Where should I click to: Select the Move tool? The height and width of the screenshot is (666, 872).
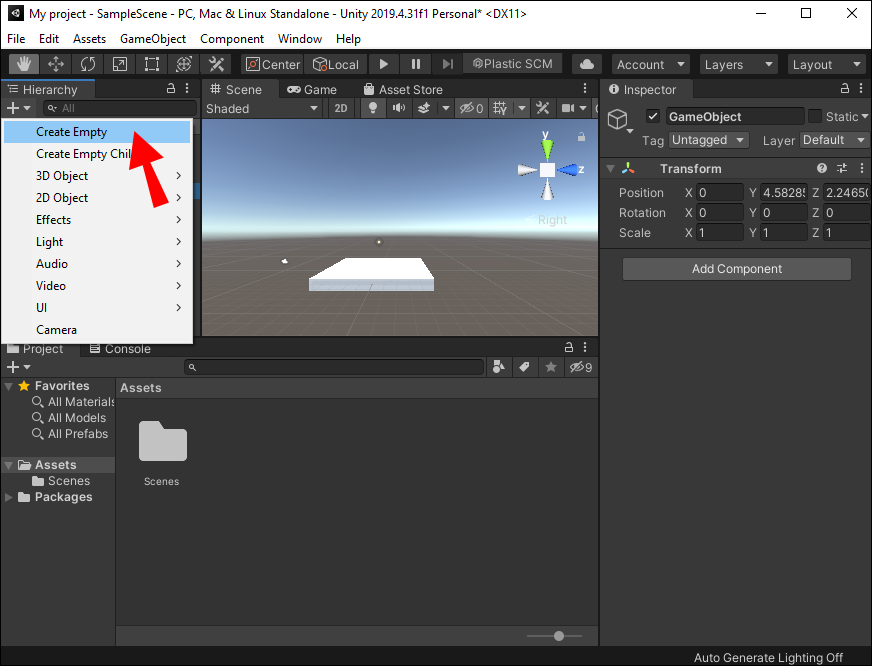[56, 64]
